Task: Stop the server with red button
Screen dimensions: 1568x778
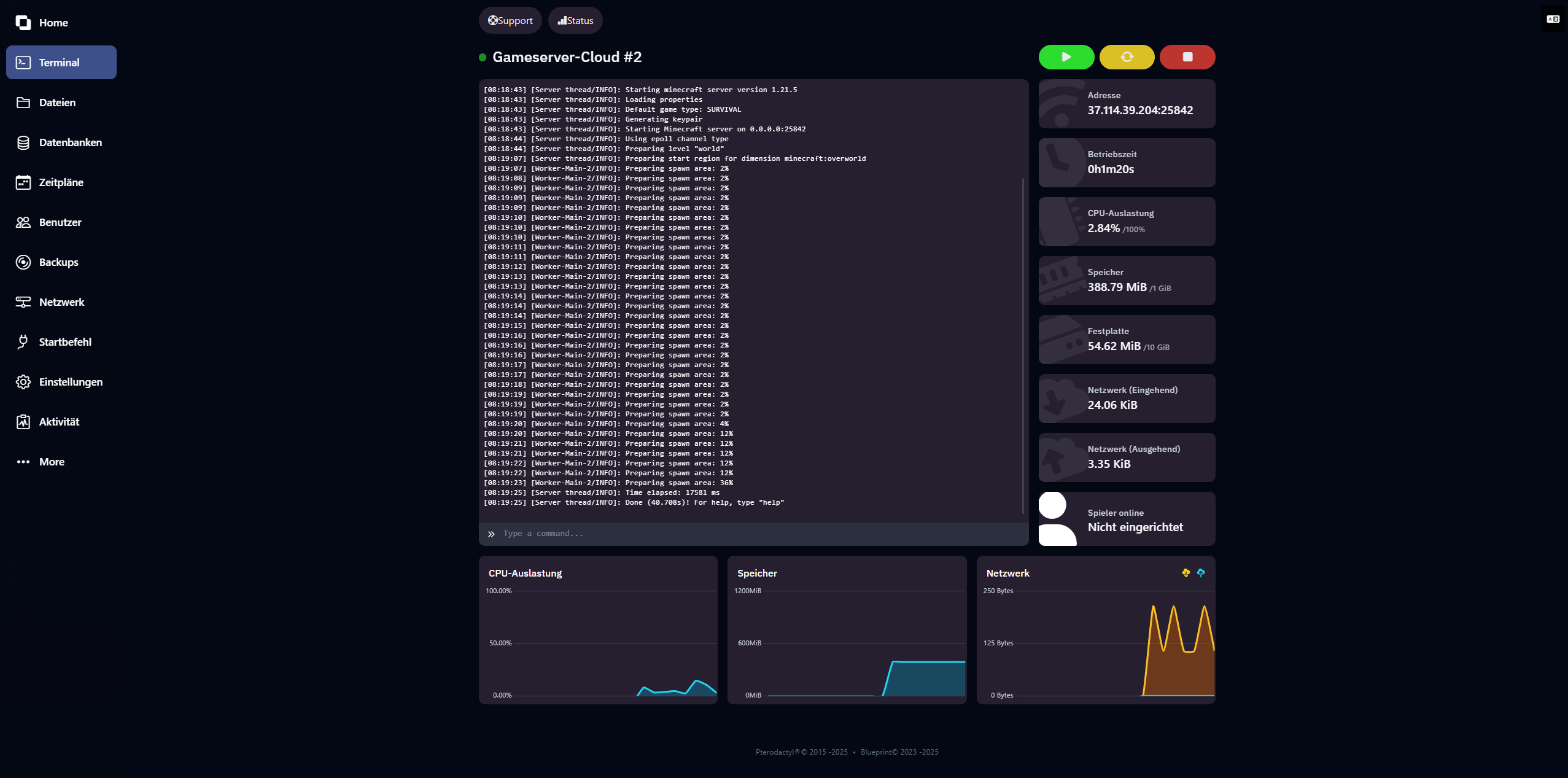Action: coord(1187,57)
